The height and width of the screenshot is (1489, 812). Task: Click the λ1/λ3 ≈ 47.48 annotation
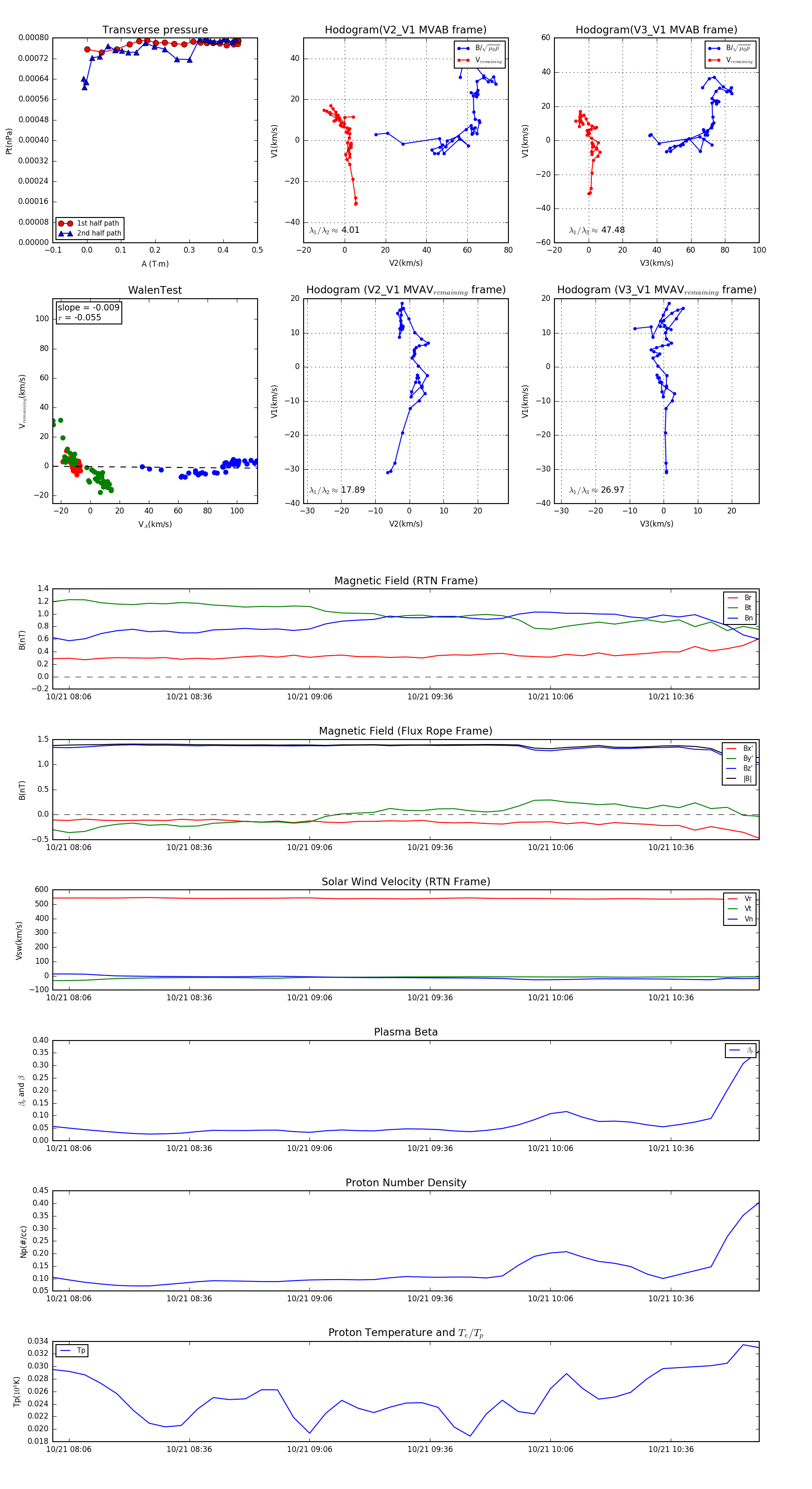click(597, 230)
